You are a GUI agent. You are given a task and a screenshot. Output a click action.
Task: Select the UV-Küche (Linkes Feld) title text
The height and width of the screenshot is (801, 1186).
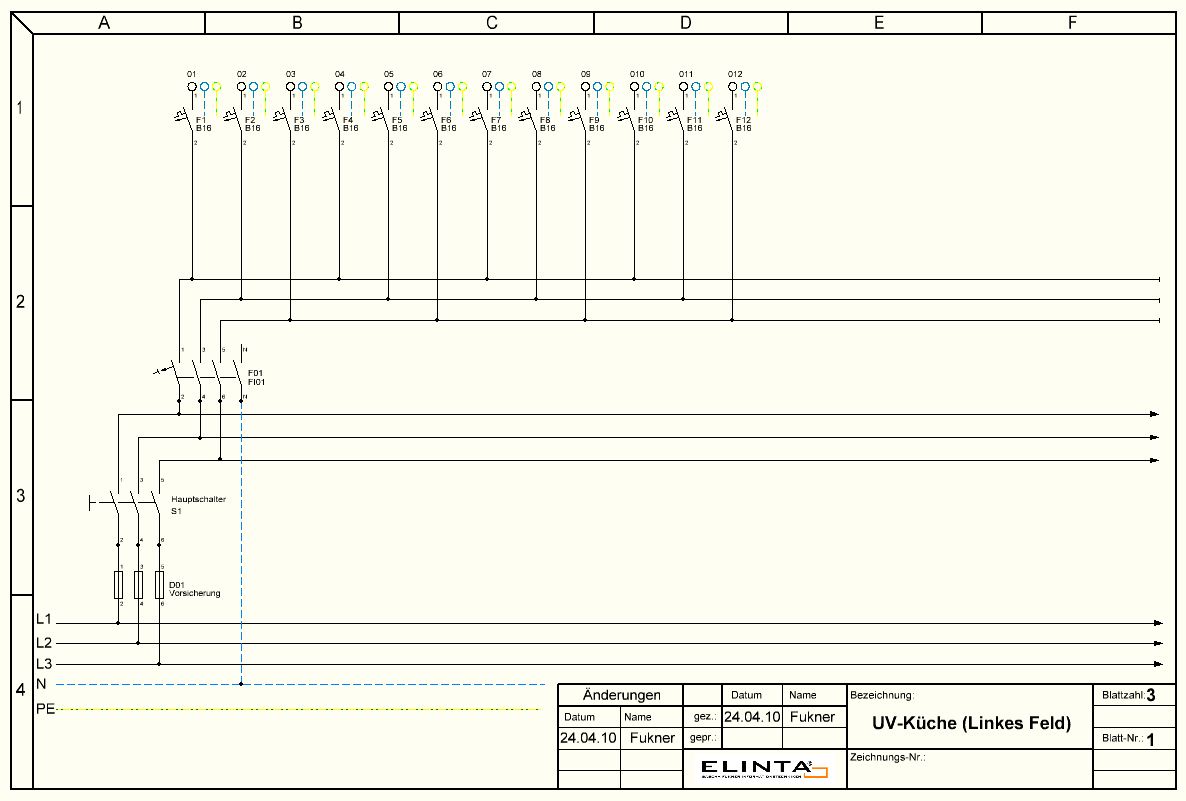(x=970, y=723)
